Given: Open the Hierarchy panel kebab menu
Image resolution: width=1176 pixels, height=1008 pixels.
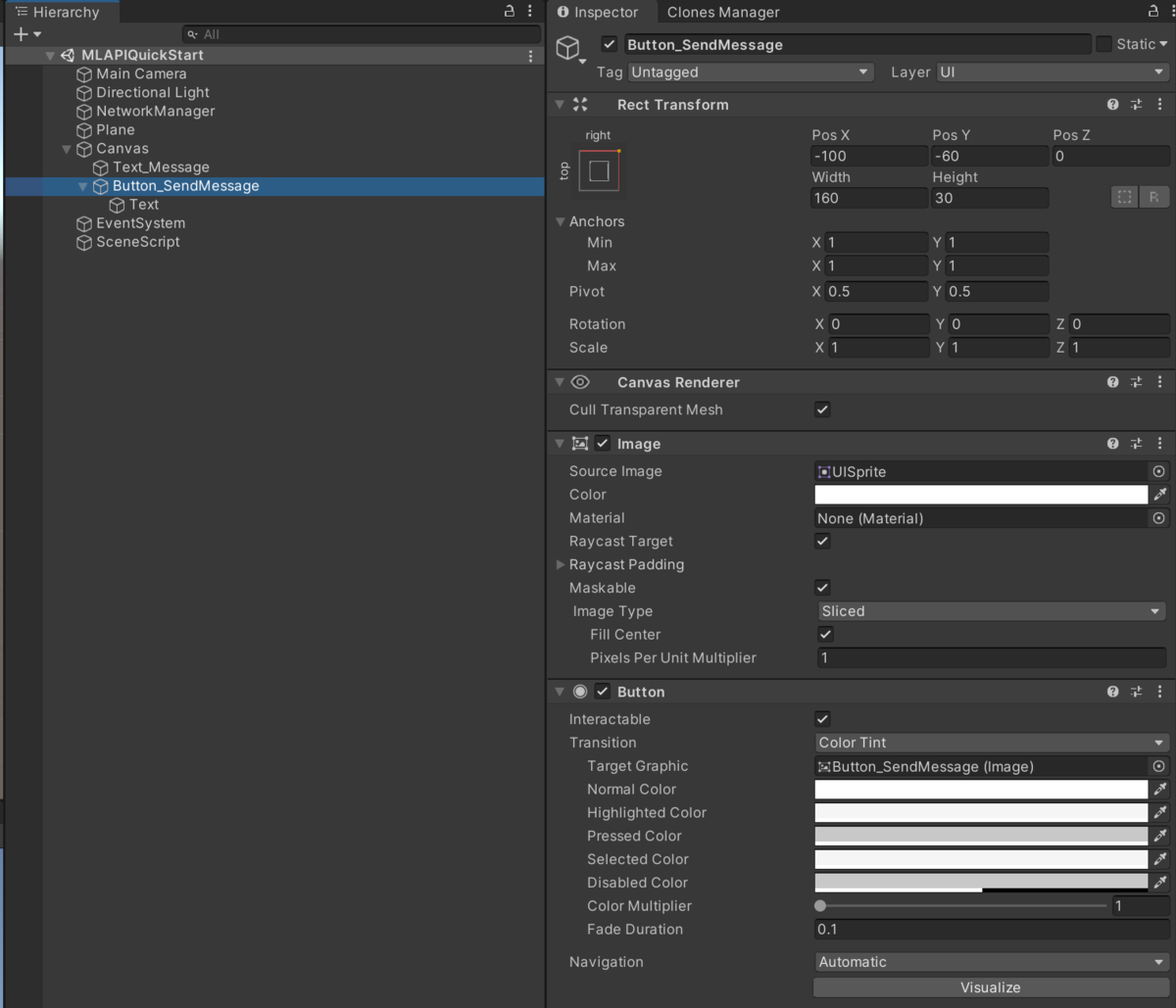Looking at the screenshot, I should click(x=530, y=12).
